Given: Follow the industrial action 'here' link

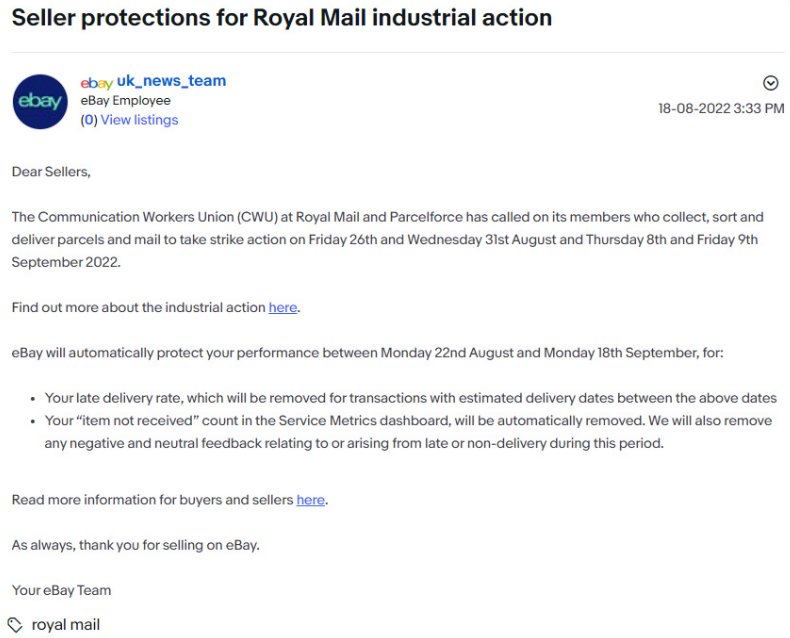Looking at the screenshot, I should tap(283, 307).
